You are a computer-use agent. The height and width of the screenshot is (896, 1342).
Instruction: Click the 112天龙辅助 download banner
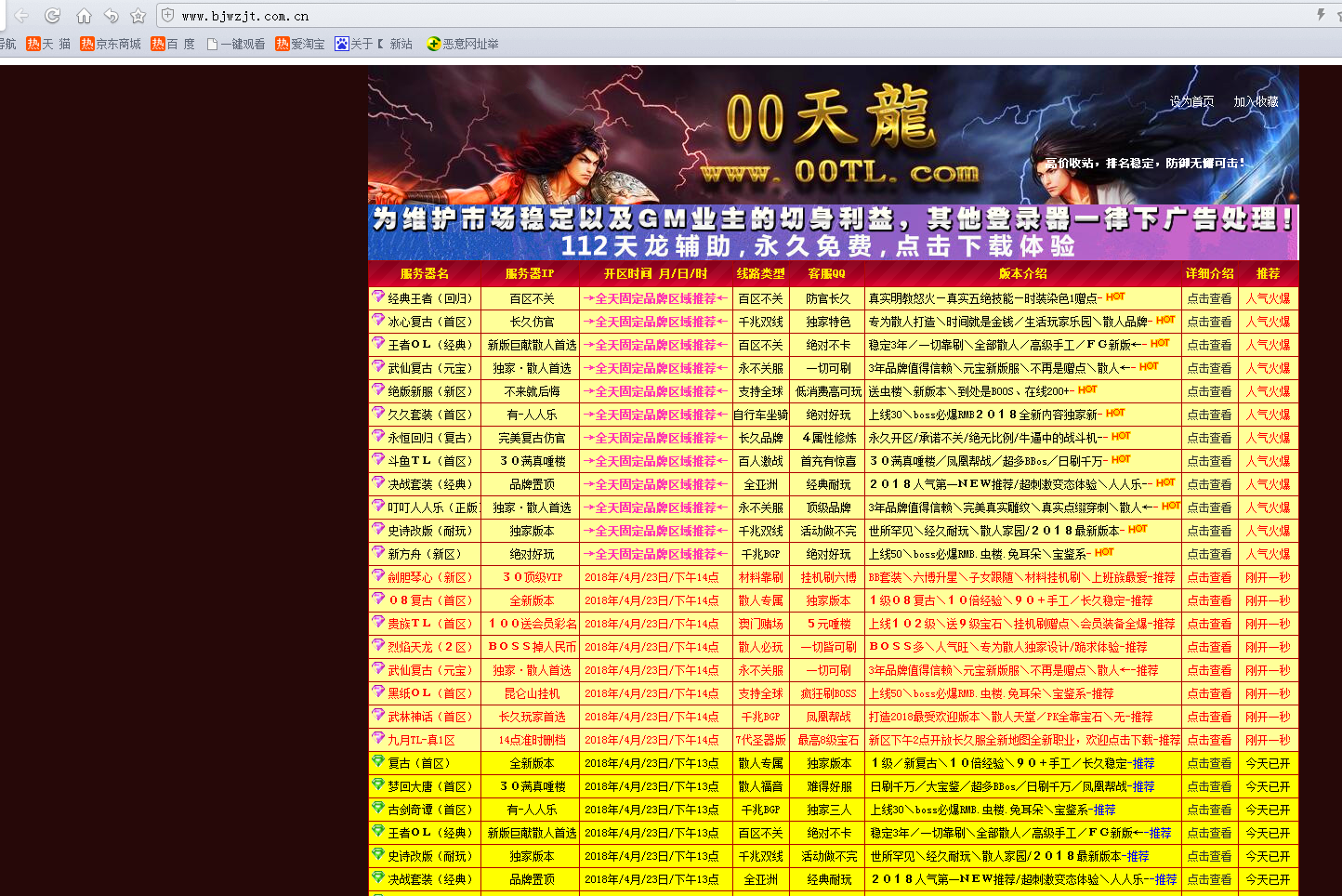tap(833, 232)
